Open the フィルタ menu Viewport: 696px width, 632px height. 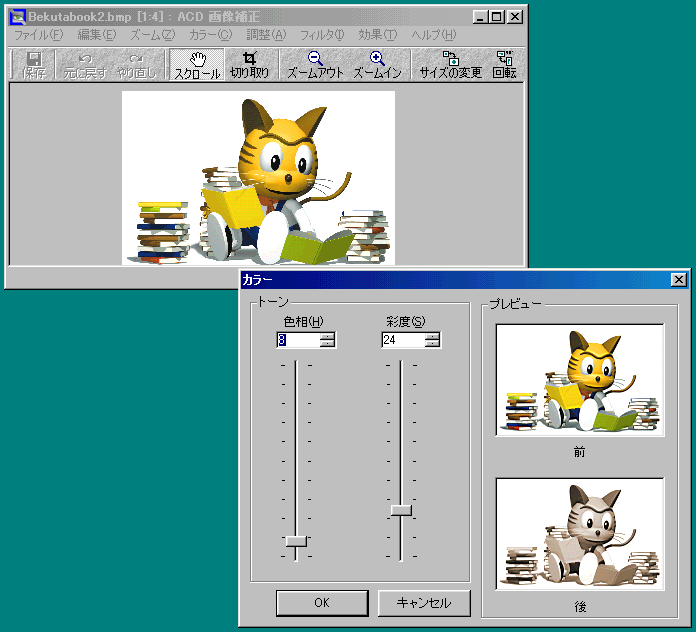click(x=322, y=35)
